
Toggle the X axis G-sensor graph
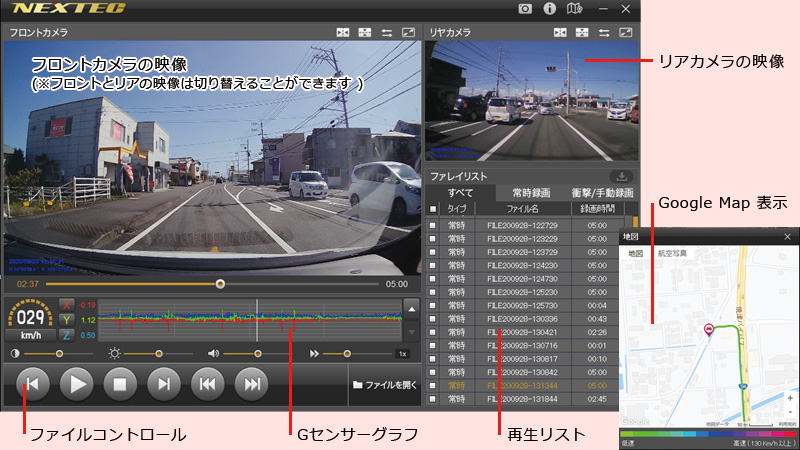tap(67, 304)
